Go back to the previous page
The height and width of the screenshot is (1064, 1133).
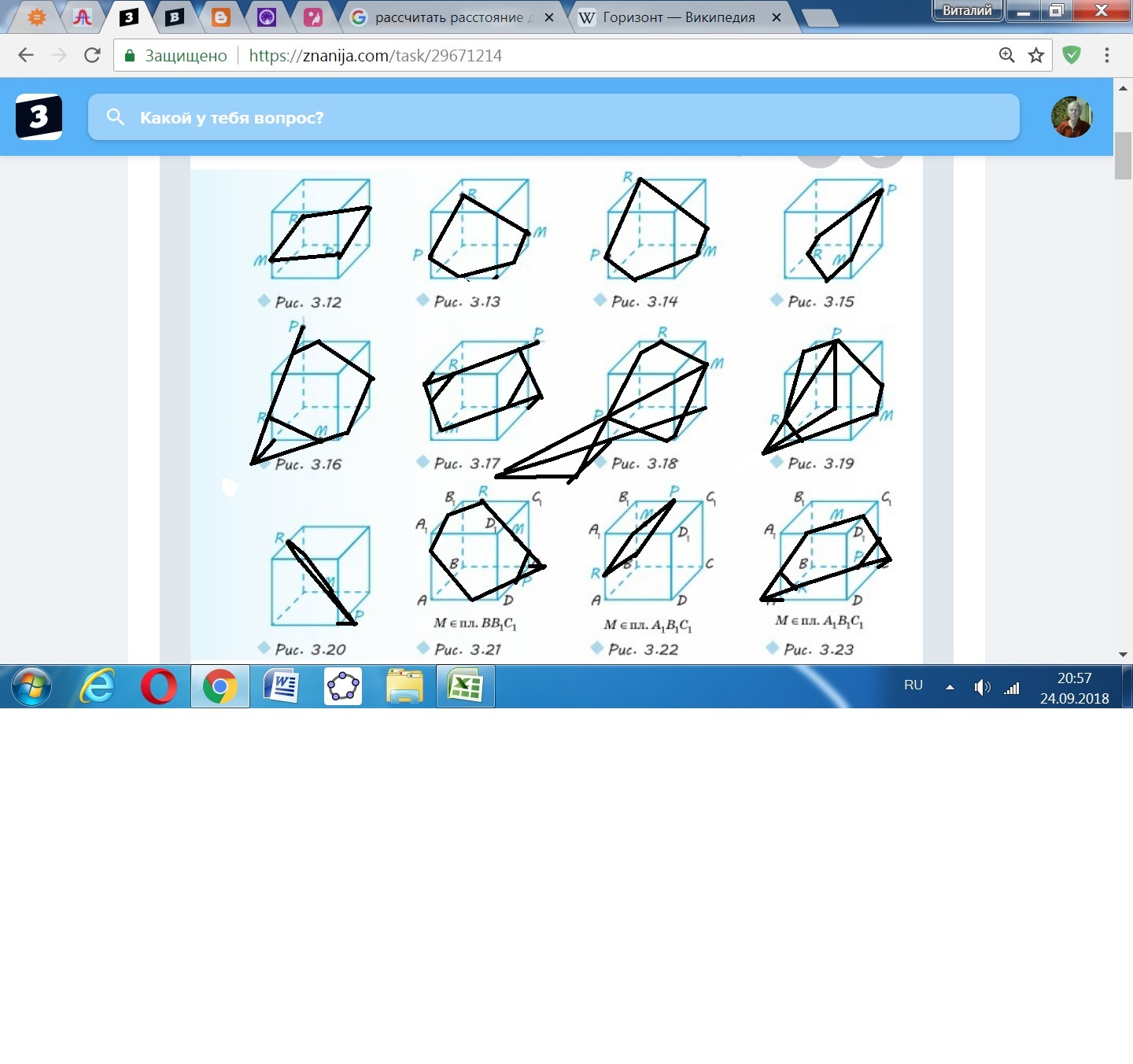click(x=26, y=55)
